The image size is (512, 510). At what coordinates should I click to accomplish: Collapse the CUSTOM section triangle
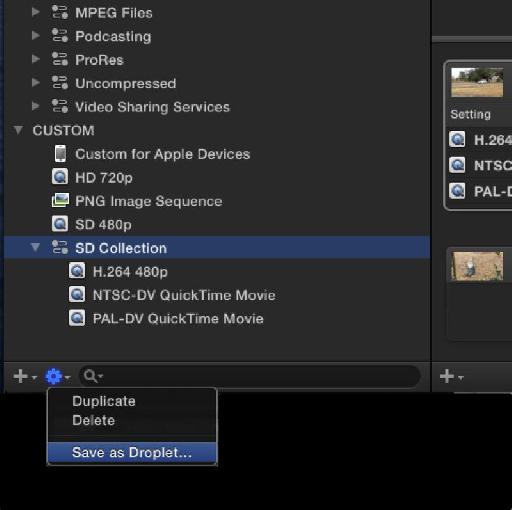pos(18,130)
